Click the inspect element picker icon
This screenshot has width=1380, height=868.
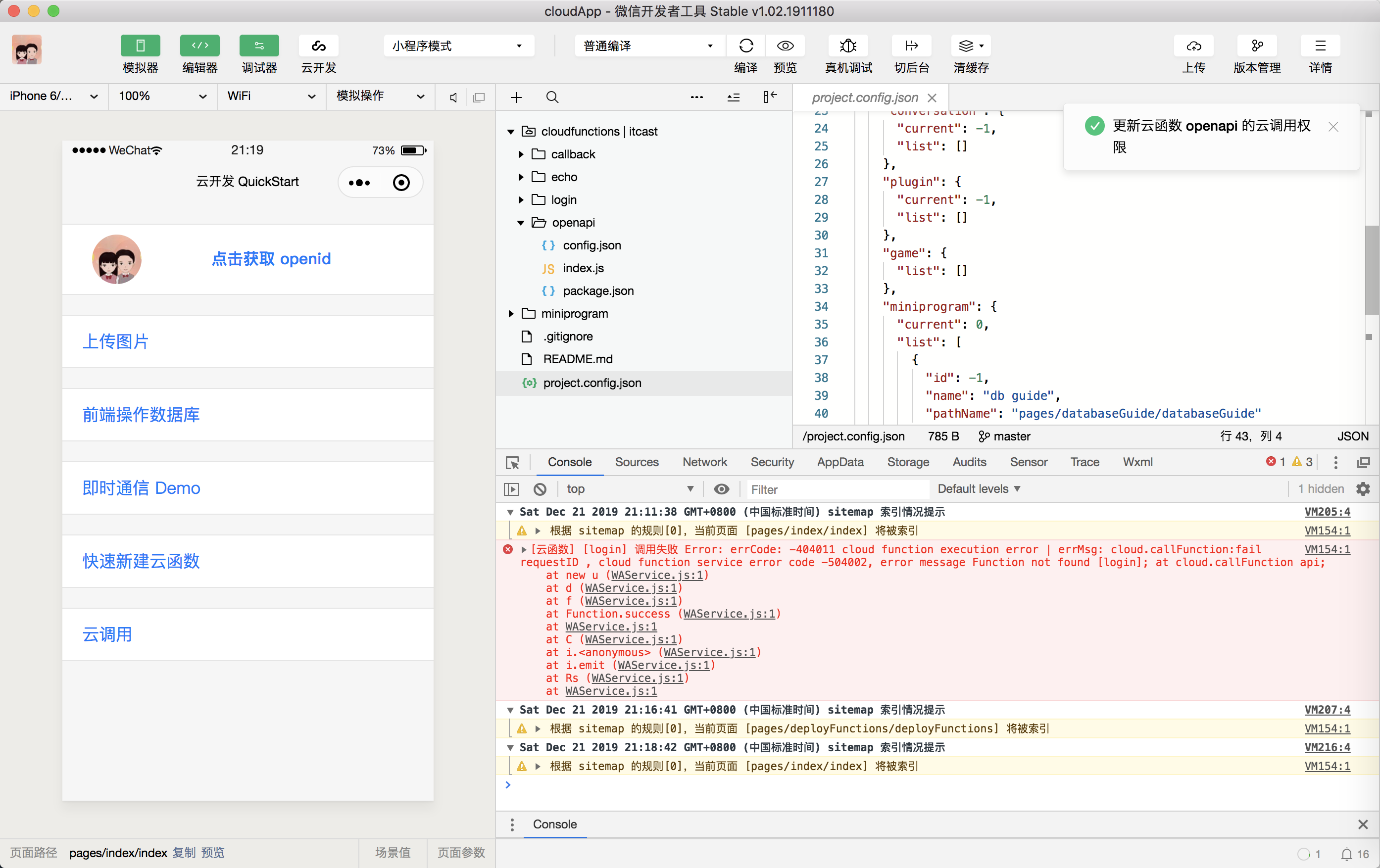tap(512, 462)
